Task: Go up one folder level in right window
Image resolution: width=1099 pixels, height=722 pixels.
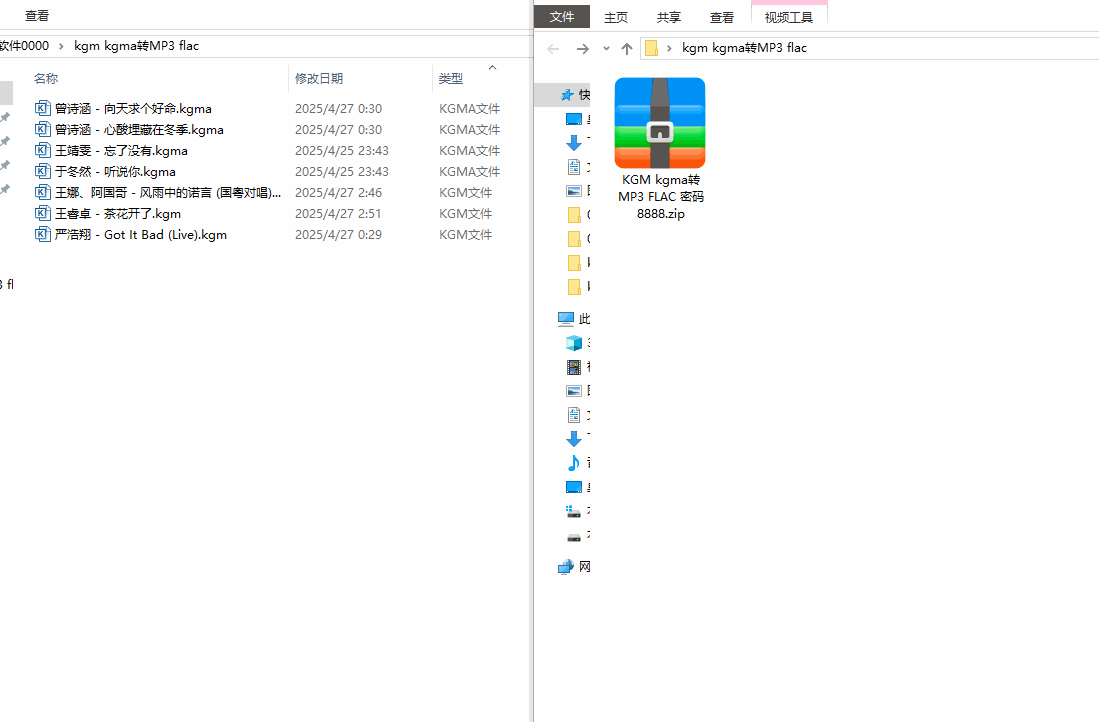Action: pos(627,48)
